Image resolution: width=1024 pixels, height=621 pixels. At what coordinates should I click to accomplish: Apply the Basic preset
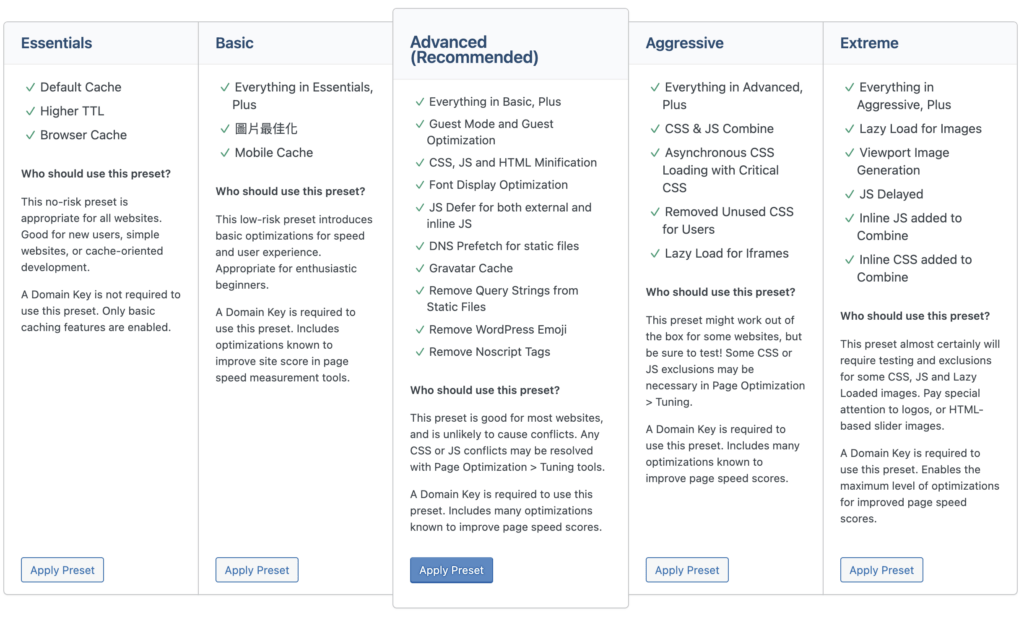click(257, 570)
